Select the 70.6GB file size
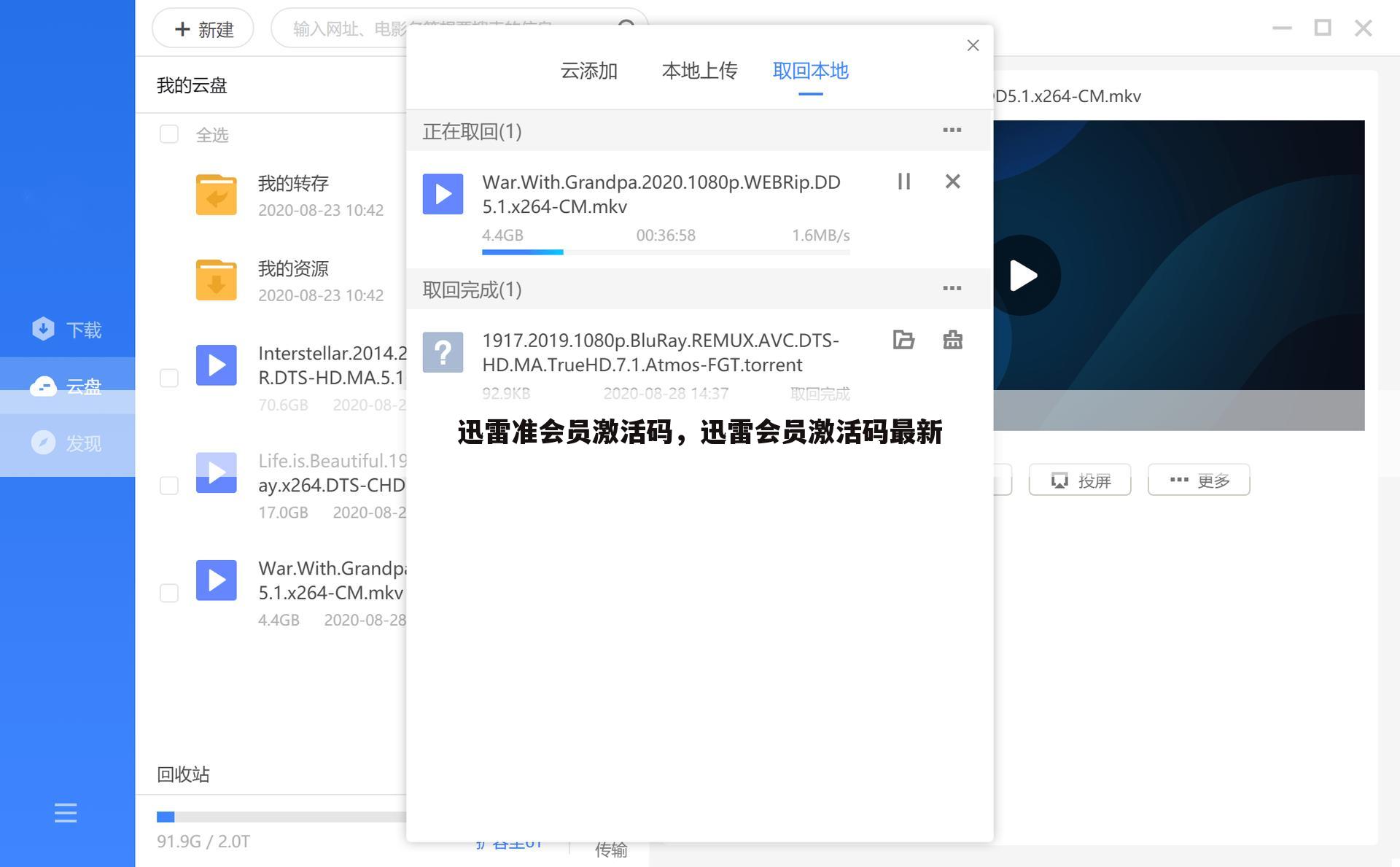 click(x=283, y=405)
